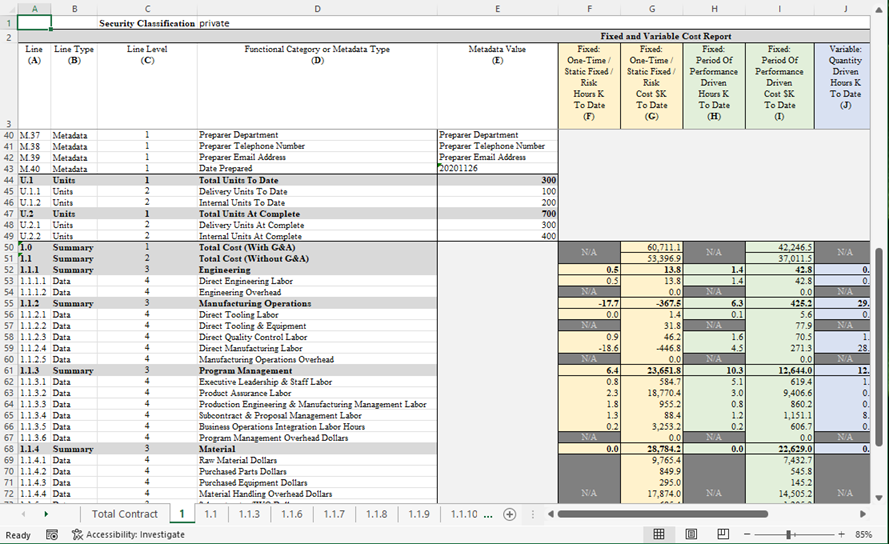Click the '-367.5' value cell
Image resolution: width=889 pixels, height=544 pixels.
(651, 303)
